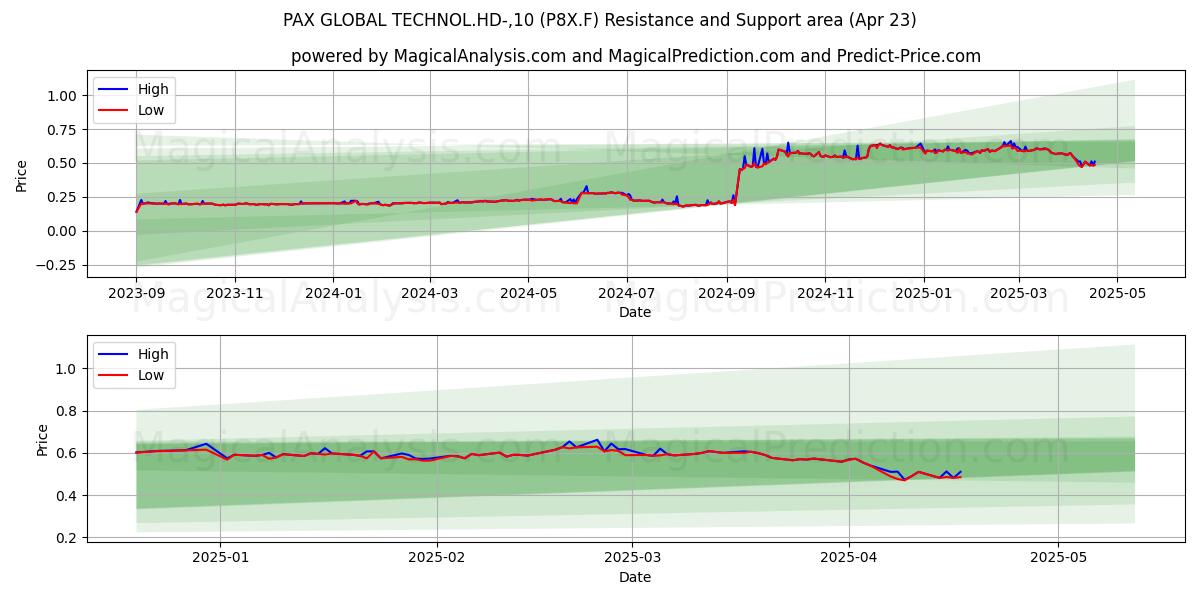
Task: Click the 'Low' legend entry in bottom chart
Action: tap(134, 376)
